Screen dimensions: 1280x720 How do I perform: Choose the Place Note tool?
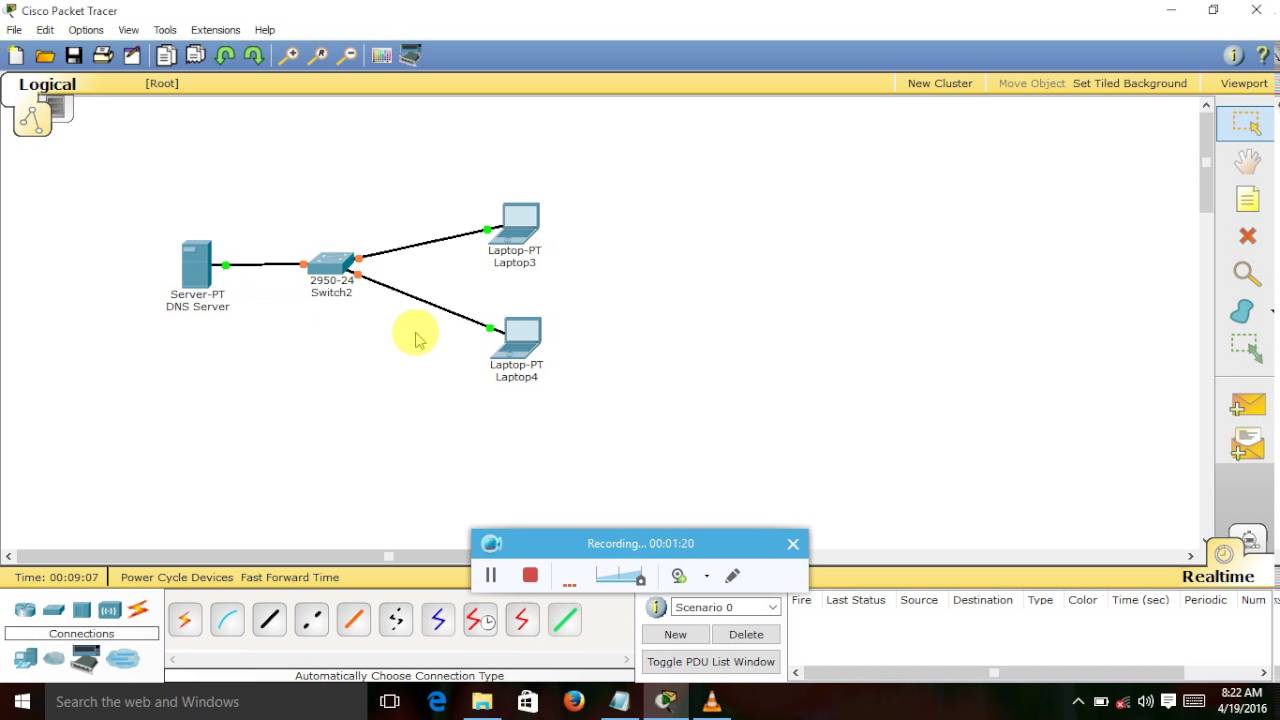[1247, 198]
